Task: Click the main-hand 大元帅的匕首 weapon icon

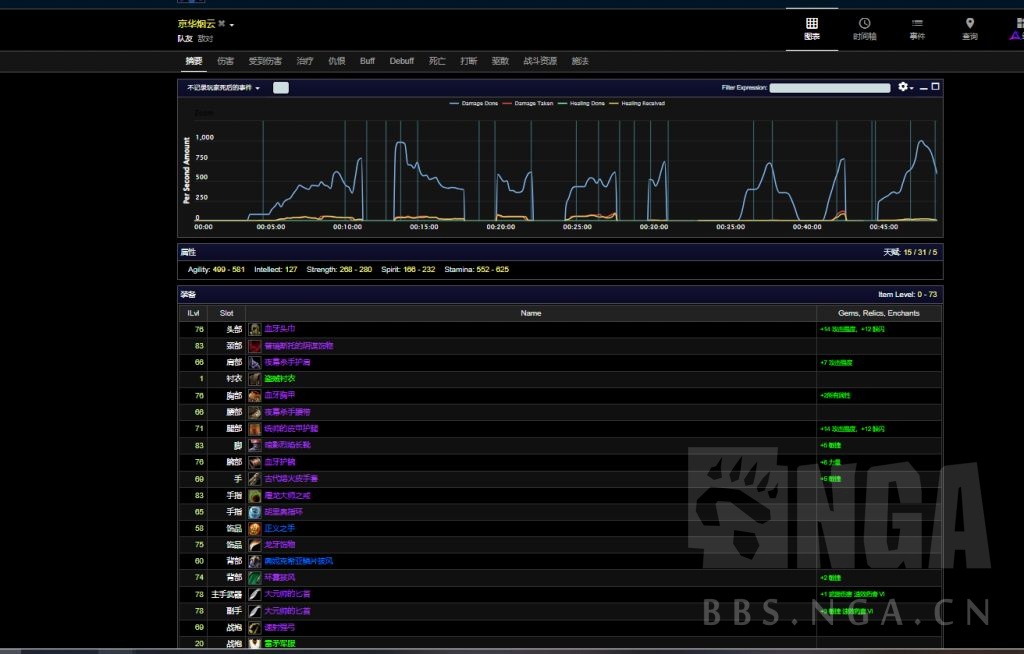Action: [256, 594]
